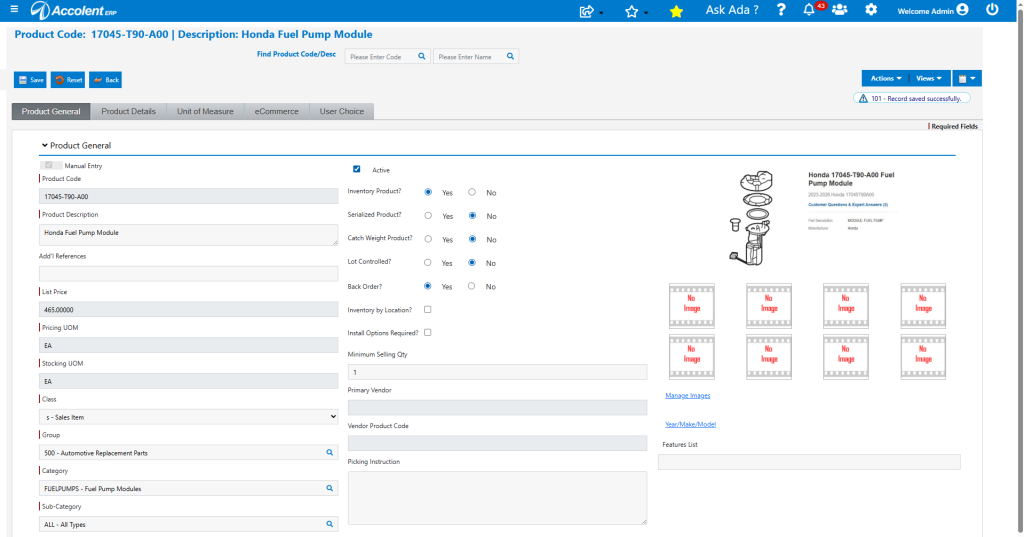Click the Primary Vendor field
The height and width of the screenshot is (537, 1024).
pos(498,408)
